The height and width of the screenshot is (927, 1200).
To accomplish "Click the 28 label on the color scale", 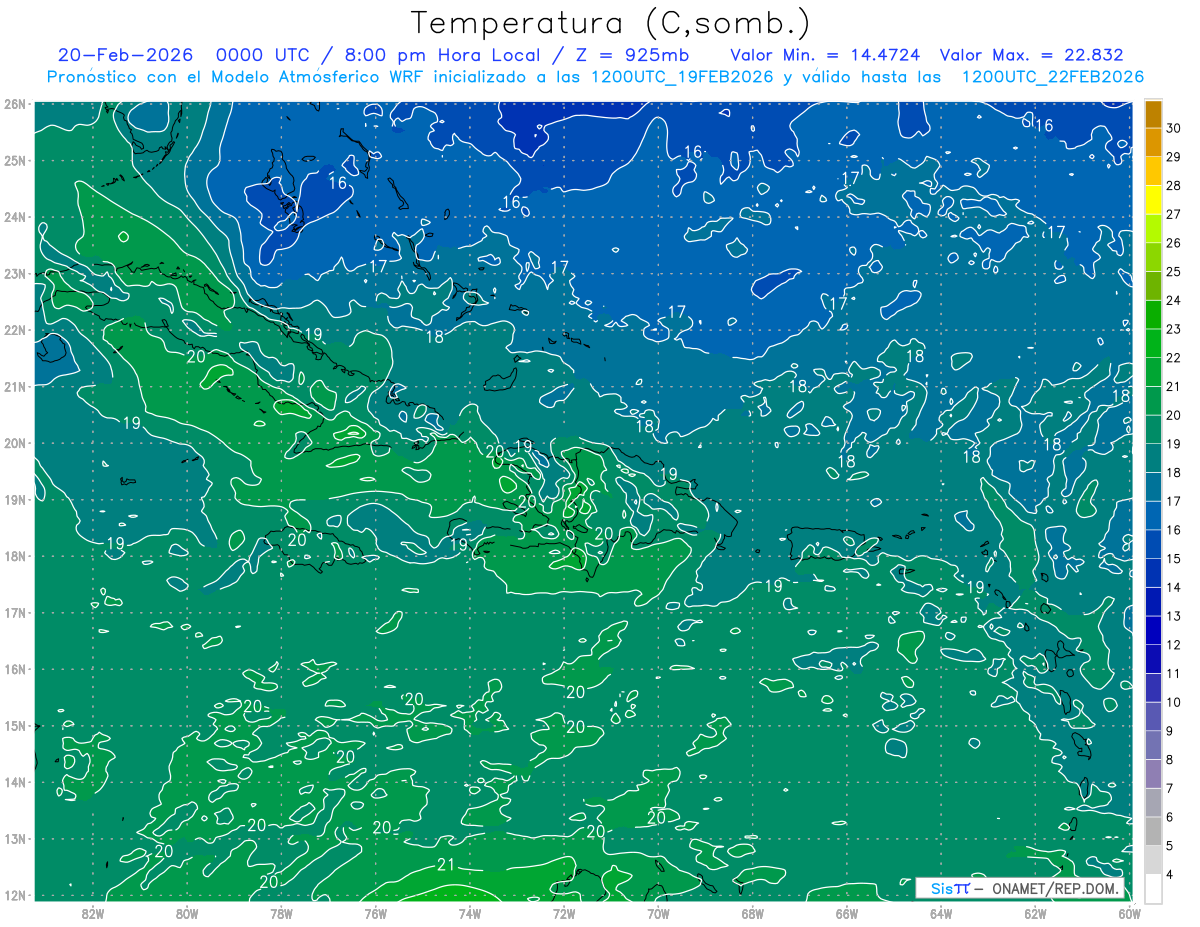I will pos(1174,185).
